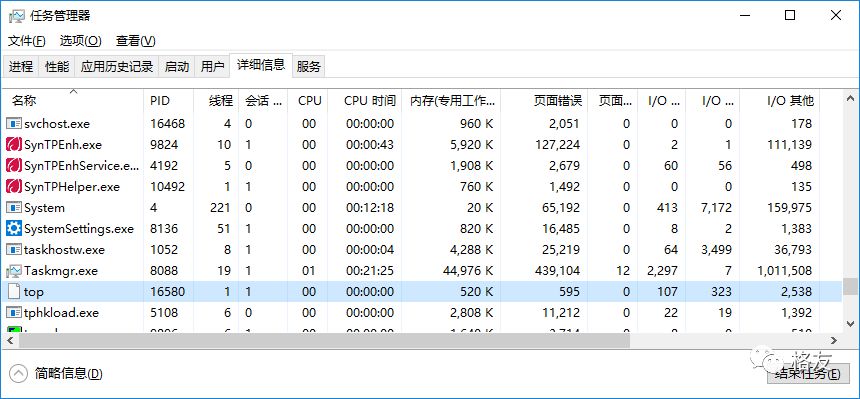The width and height of the screenshot is (860, 399).
Task: Switch to the 服务 tab
Action: 308,67
